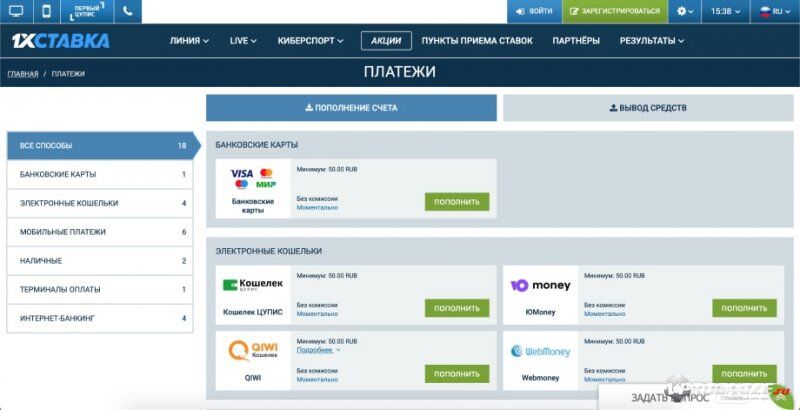This screenshot has height=410, width=800.
Task: Click the 1XСТАВКА logo
Action: pos(60,41)
